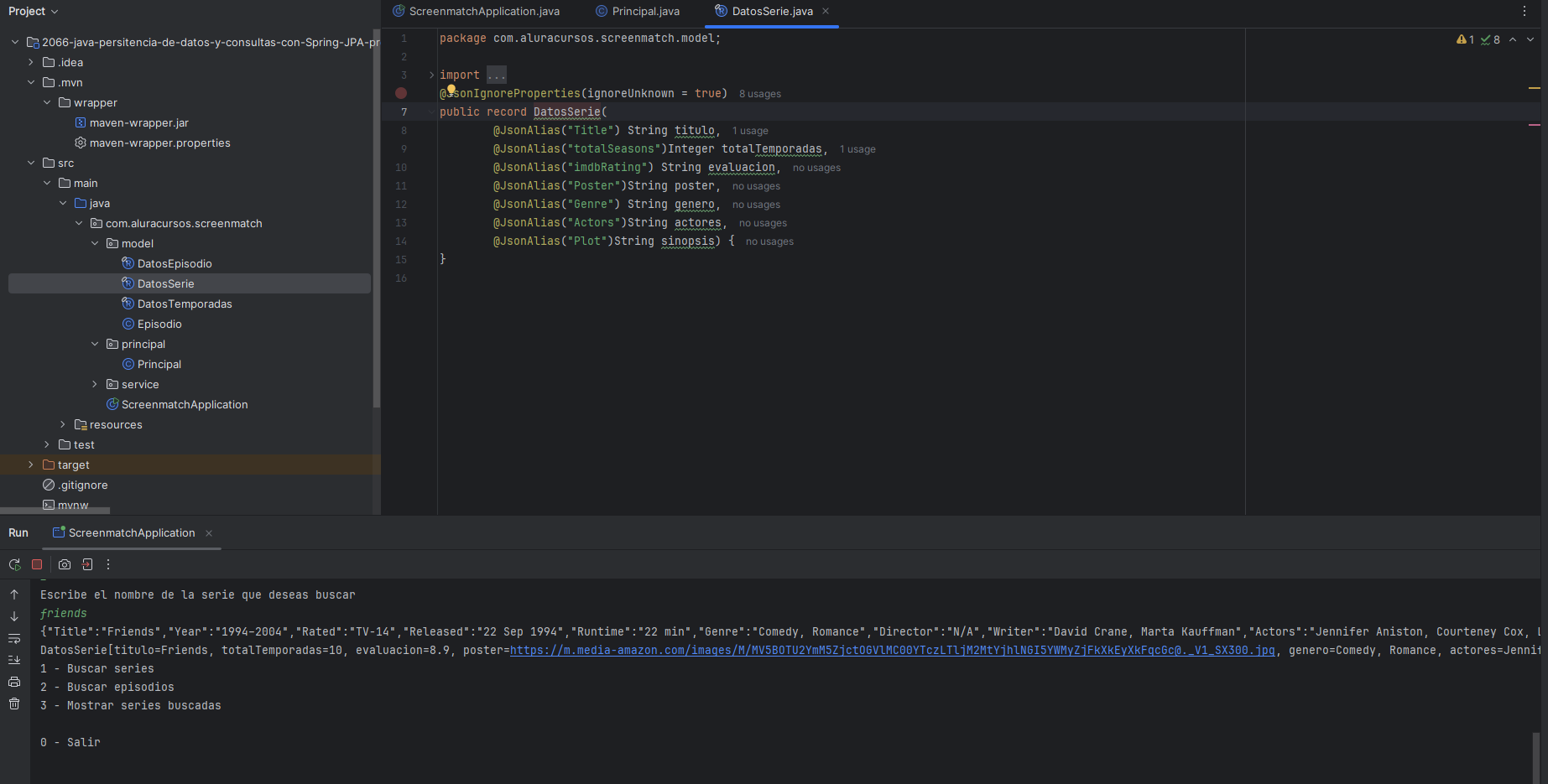Screen dimensions: 1548x784
Task: Close the DatosSerie.java tab
Action: tap(826, 11)
